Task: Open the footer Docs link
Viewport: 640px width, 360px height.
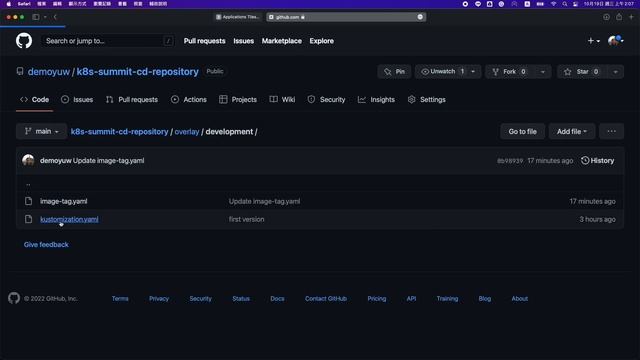Action: point(277,299)
